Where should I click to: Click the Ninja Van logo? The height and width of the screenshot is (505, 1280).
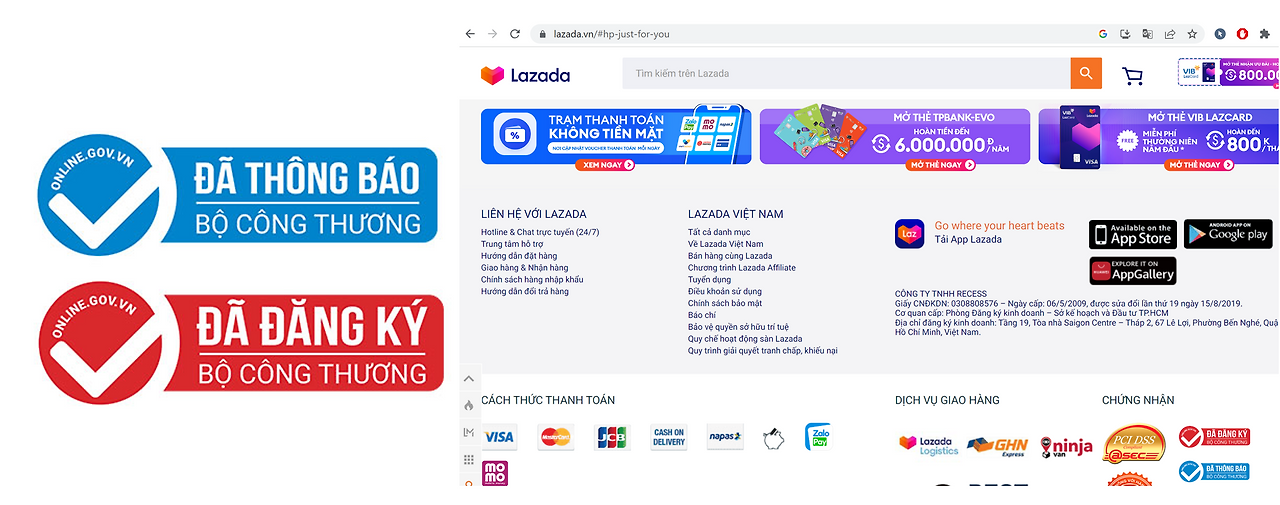coord(1066,446)
